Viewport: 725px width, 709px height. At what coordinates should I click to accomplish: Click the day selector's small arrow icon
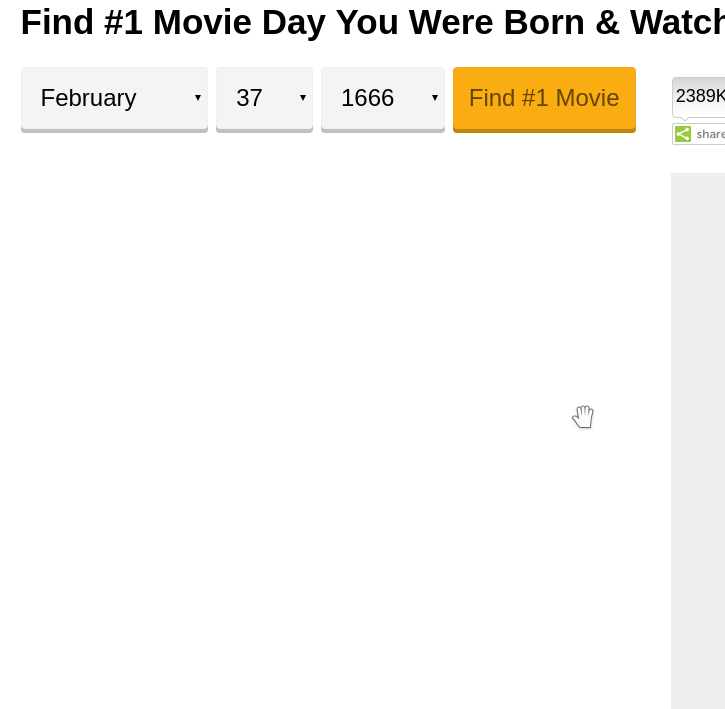[303, 98]
